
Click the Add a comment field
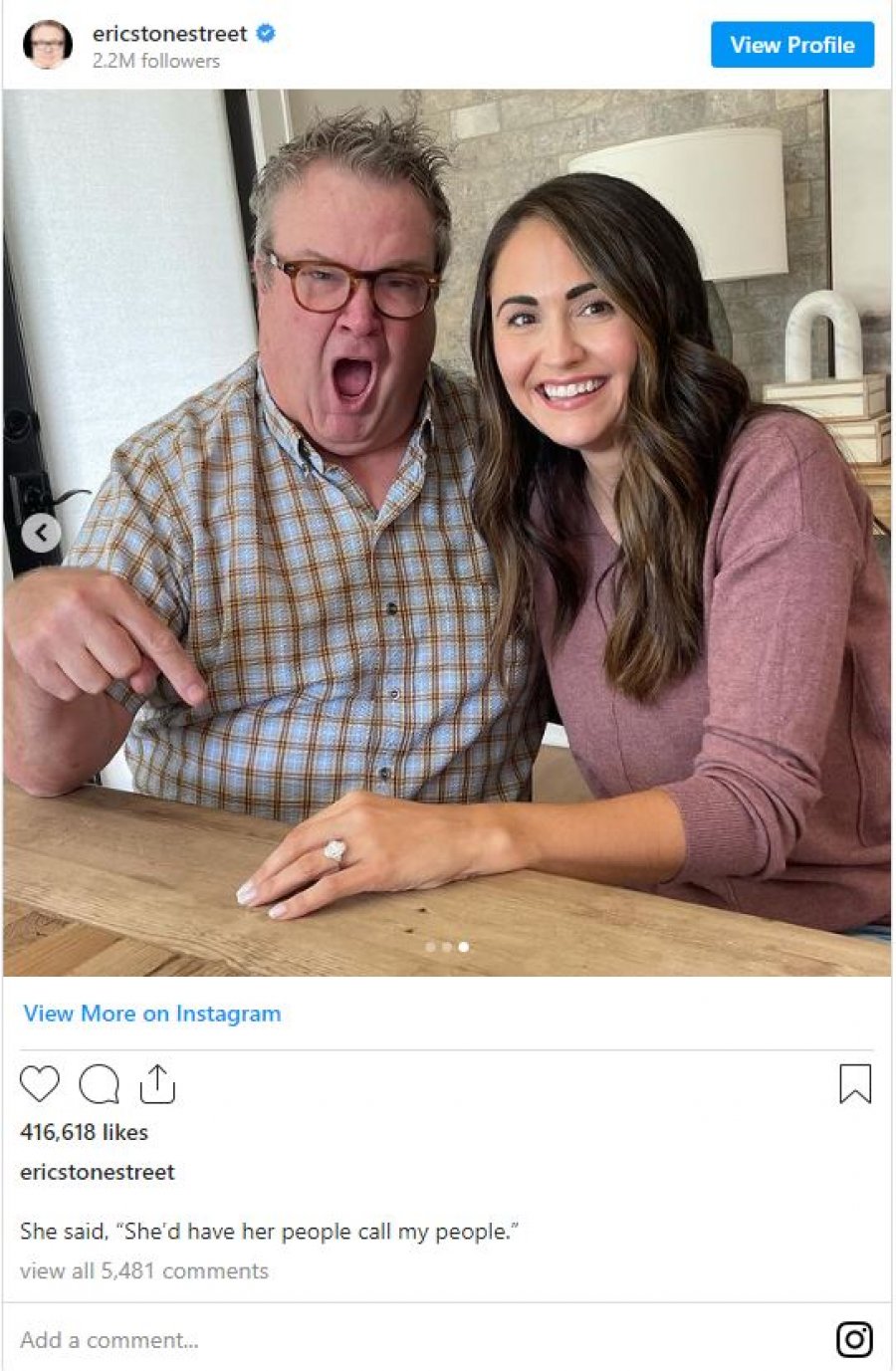pyautogui.click(x=418, y=1339)
